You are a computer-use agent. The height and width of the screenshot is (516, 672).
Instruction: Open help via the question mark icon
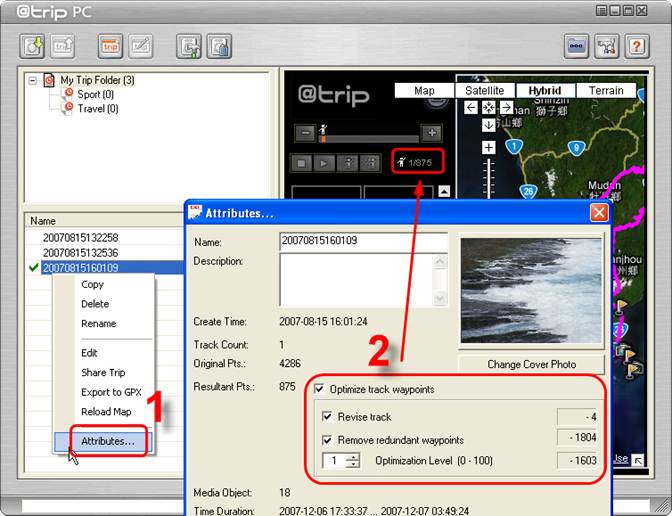click(637, 46)
